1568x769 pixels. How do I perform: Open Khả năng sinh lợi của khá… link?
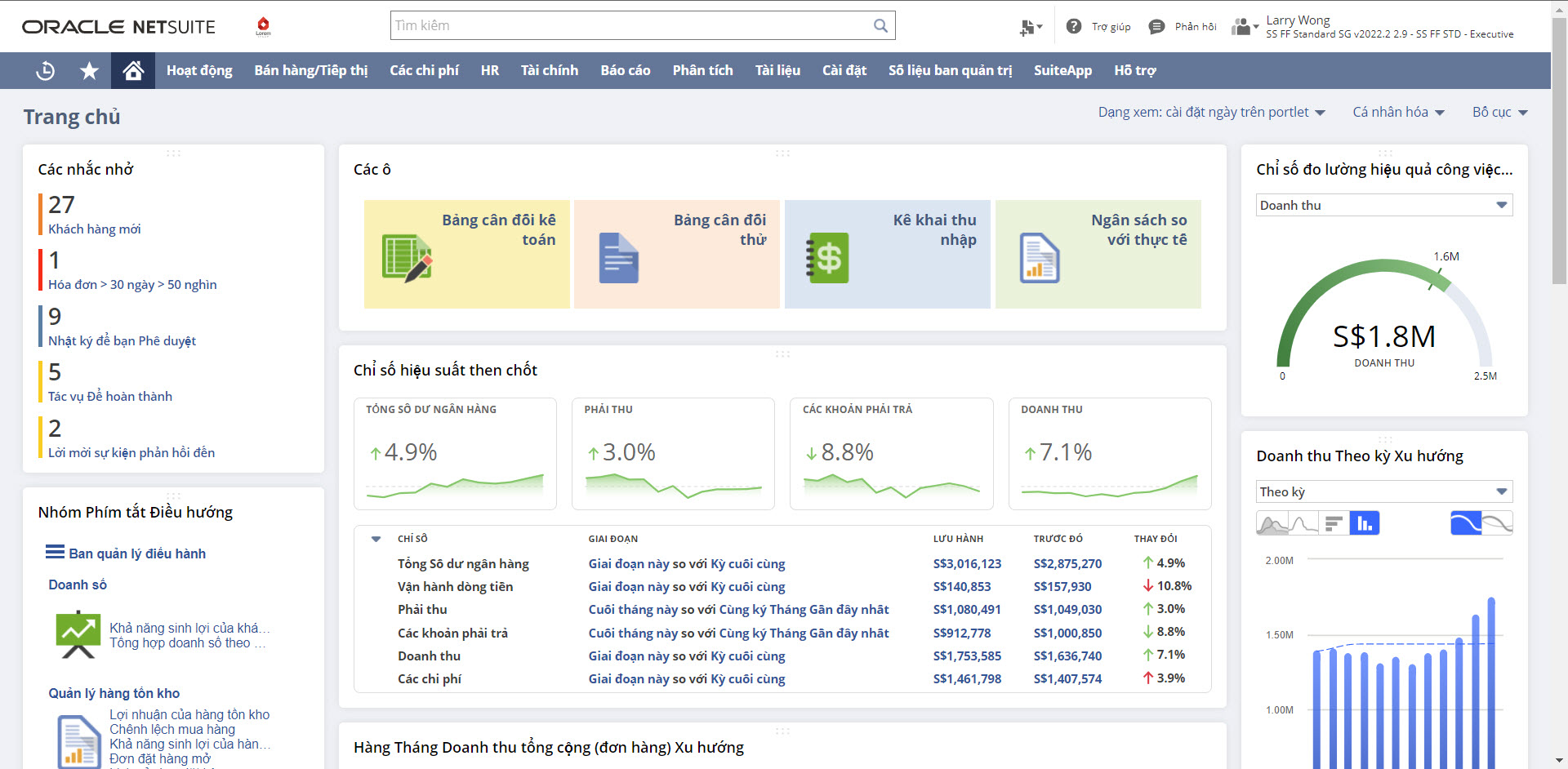click(189, 629)
